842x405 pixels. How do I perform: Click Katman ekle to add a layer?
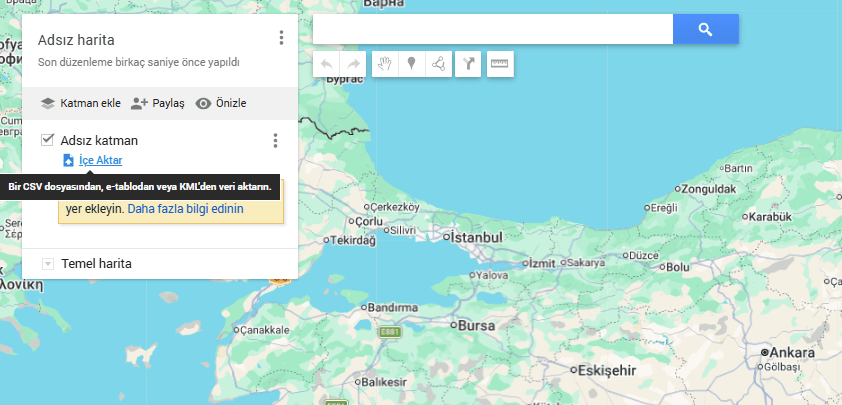tap(80, 103)
